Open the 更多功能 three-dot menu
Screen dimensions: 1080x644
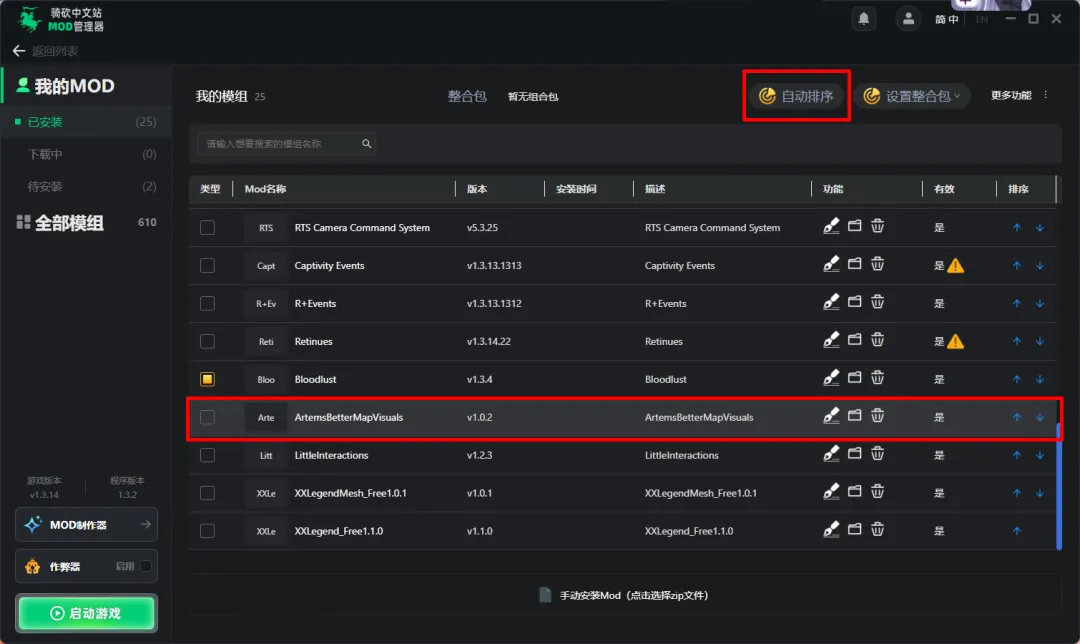pyautogui.click(x=1046, y=96)
